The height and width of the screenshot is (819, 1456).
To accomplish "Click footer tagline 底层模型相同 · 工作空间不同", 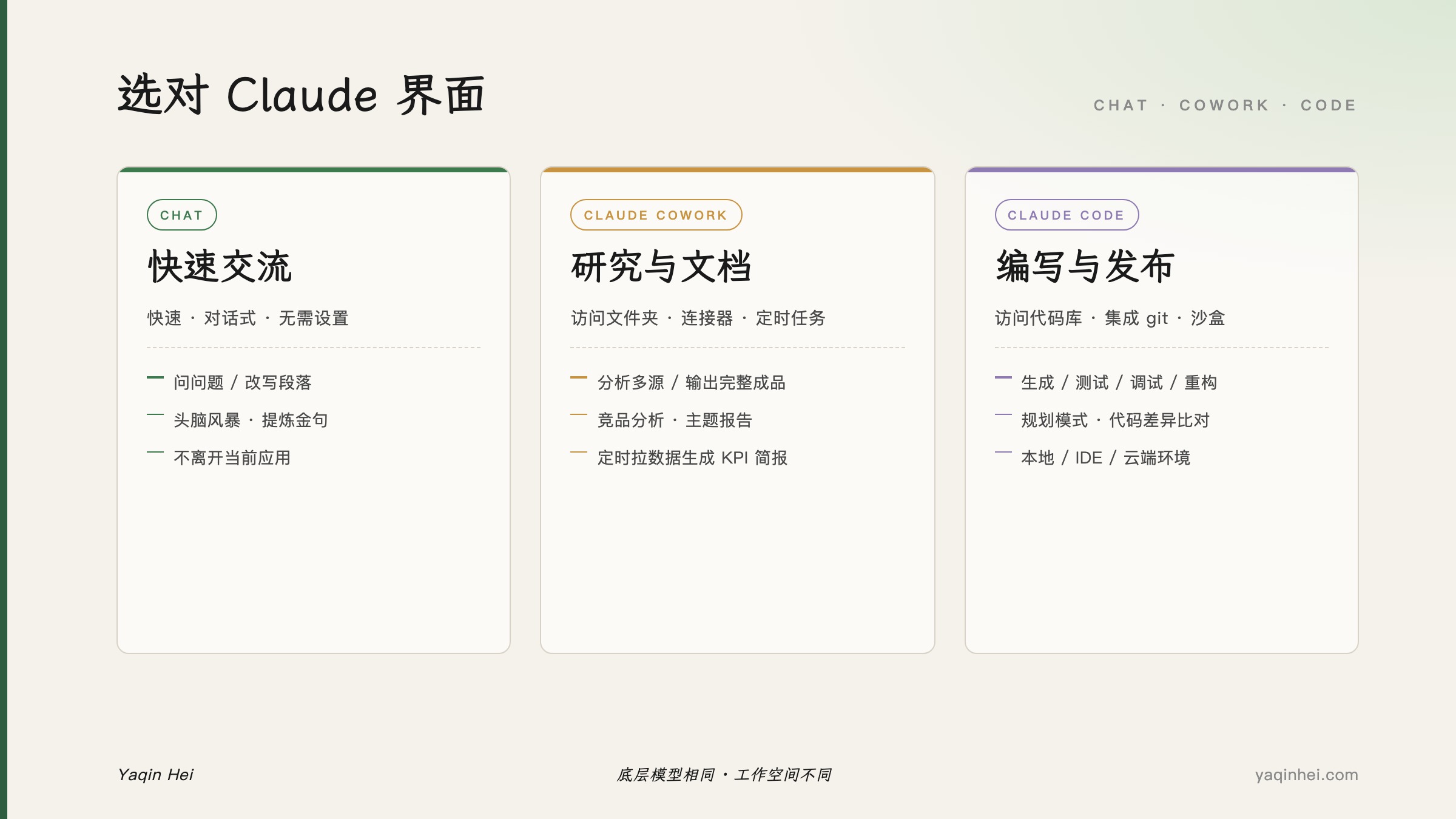I will point(724,775).
